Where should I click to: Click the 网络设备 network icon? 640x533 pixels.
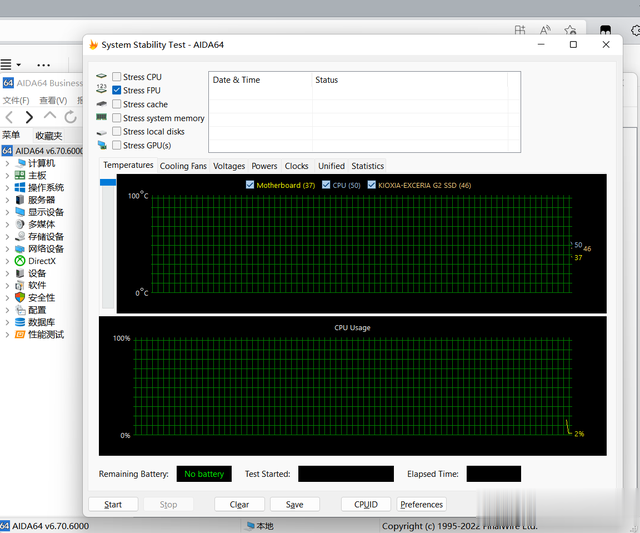tap(20, 249)
